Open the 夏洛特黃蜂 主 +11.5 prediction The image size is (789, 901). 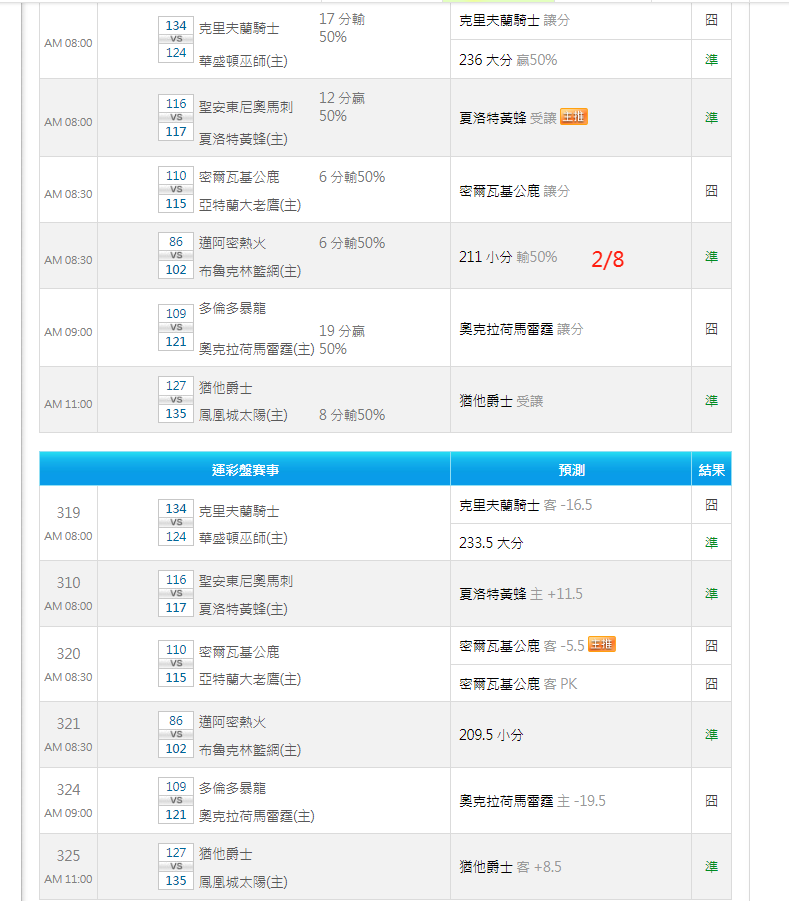(520, 594)
